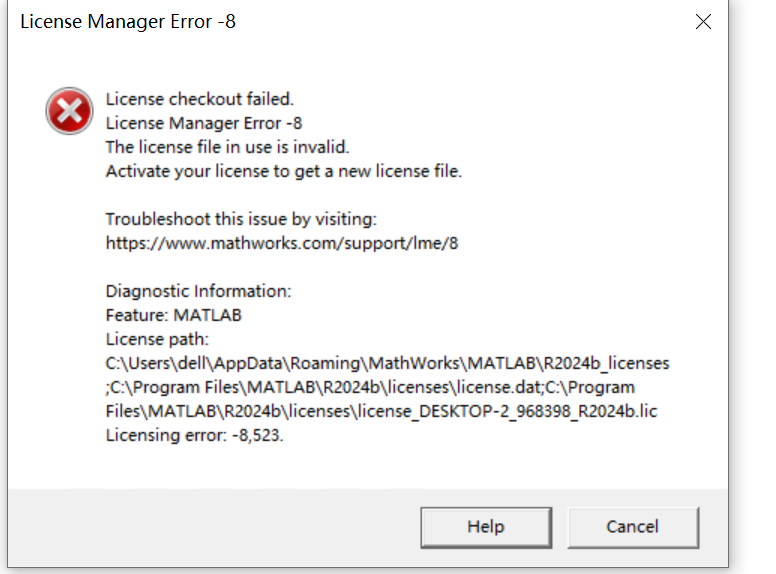Viewport: 776px width, 574px height.
Task: Click the Help button
Action: 486,527
